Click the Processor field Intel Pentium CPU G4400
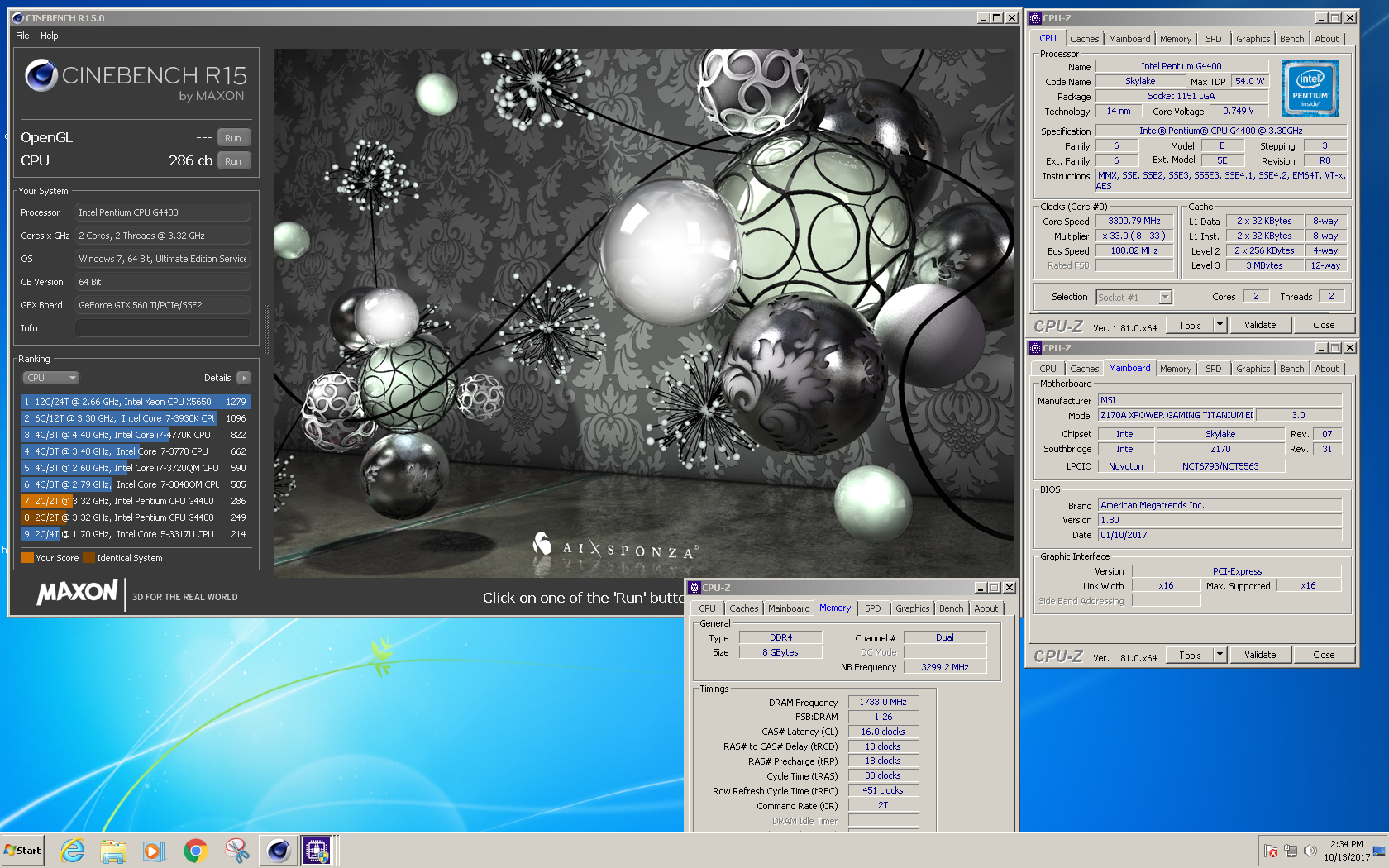Screen dimensions: 1389x868 pos(163,212)
